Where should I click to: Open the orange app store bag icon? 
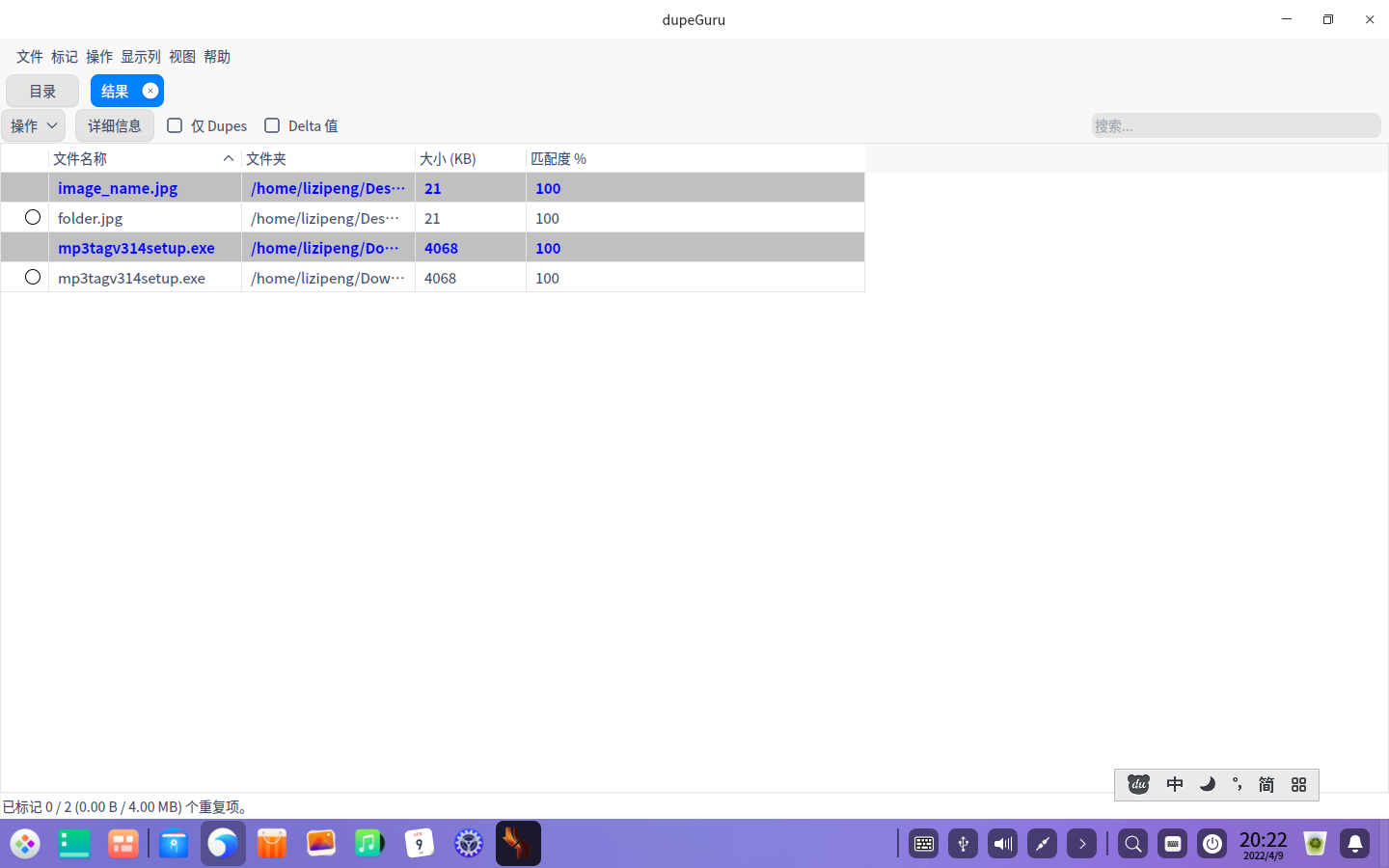(272, 844)
